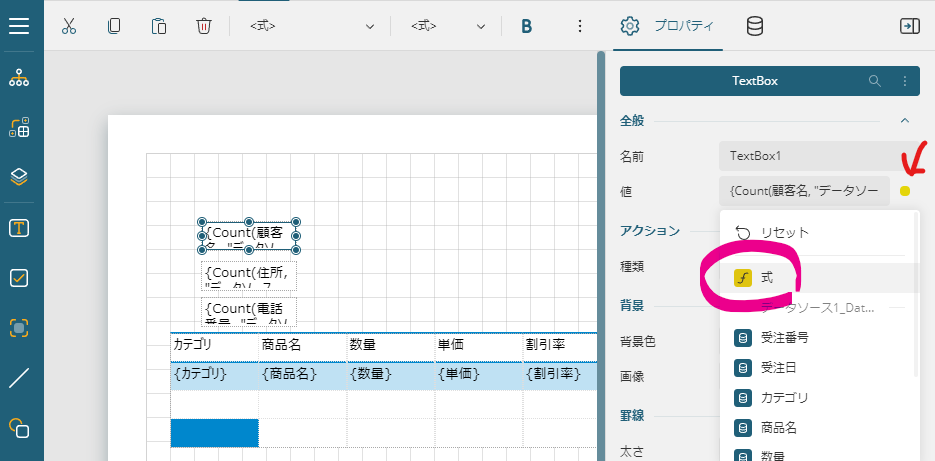Open the hamburger main menu

[19, 26]
